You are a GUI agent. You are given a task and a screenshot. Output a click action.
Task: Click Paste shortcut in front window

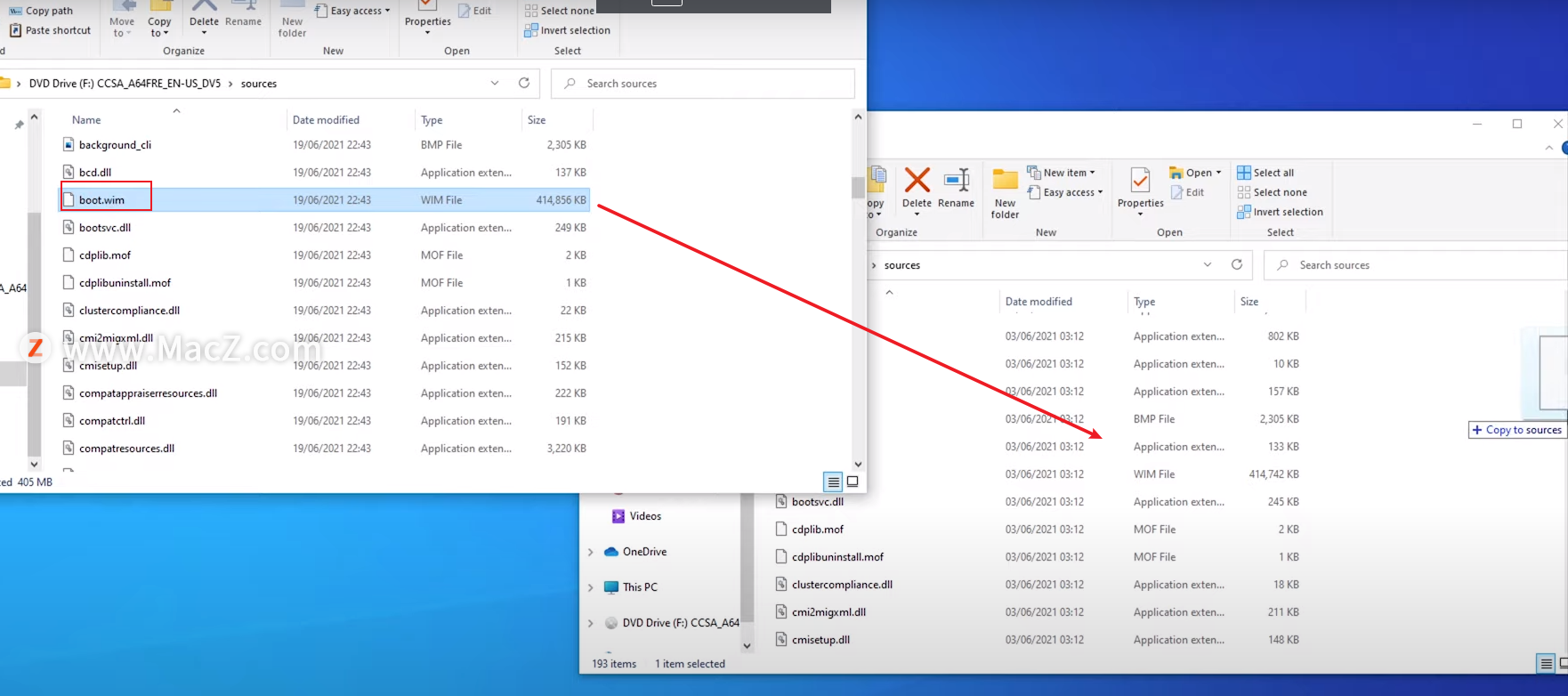pos(50,30)
